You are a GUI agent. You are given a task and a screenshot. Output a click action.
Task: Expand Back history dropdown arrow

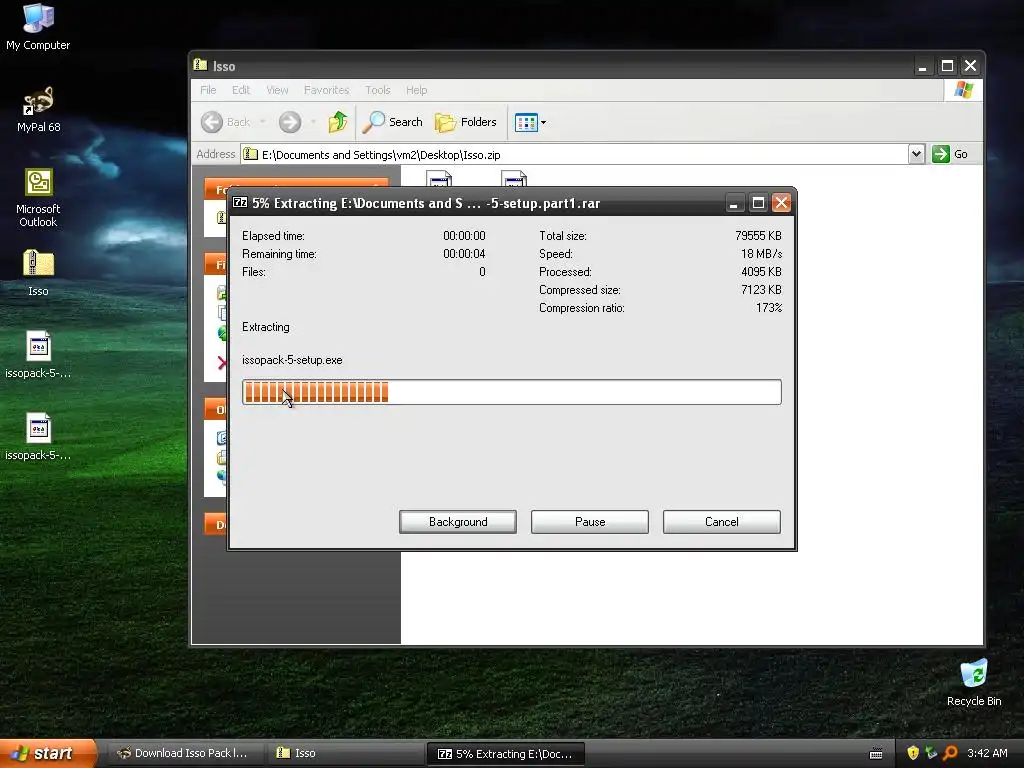click(263, 122)
